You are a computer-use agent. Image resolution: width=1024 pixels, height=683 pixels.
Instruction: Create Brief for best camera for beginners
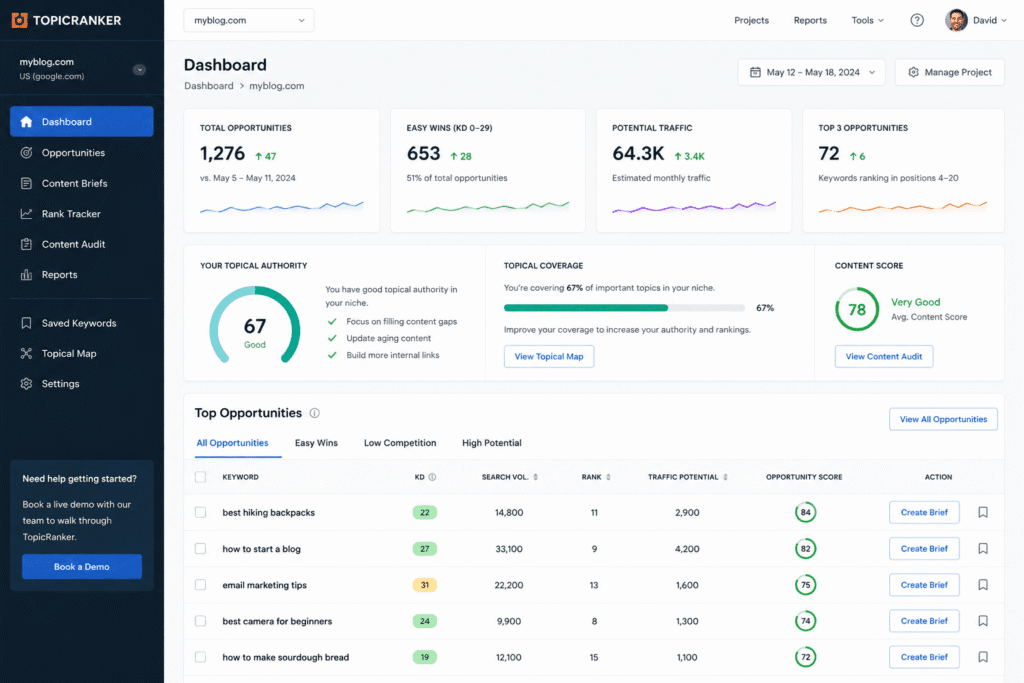pyautogui.click(x=924, y=621)
